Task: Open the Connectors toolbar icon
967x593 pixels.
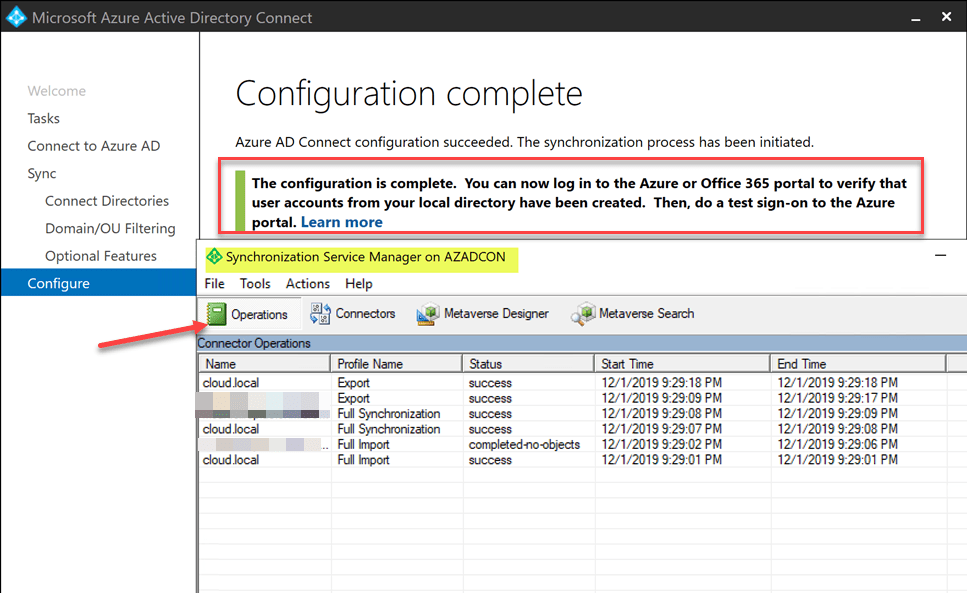Action: pos(319,314)
